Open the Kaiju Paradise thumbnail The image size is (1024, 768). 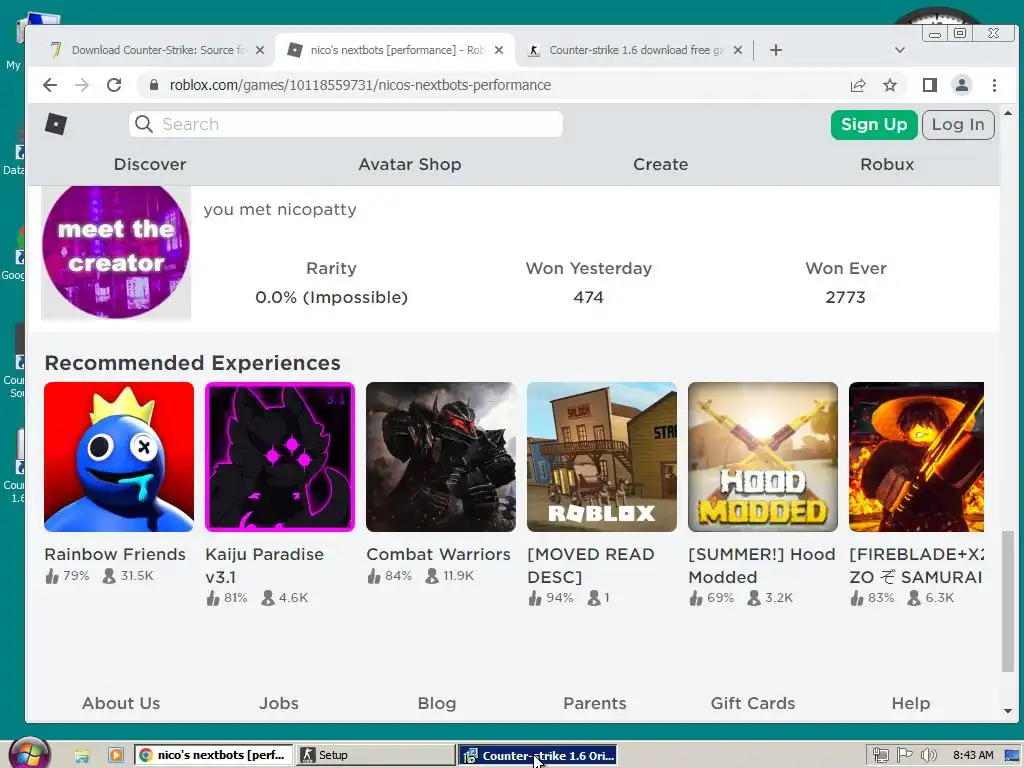[x=280, y=456]
